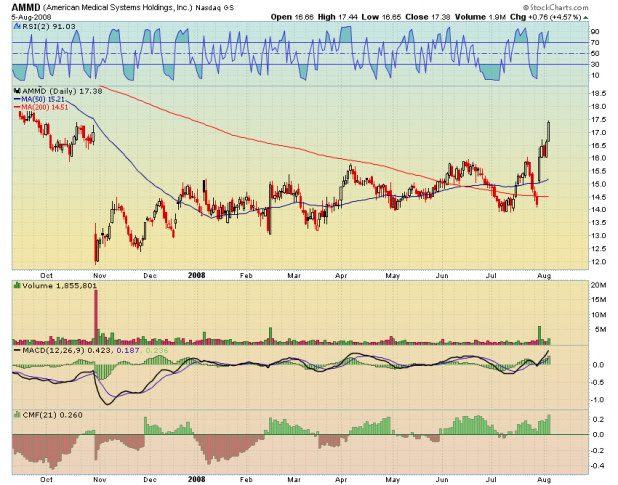Click the 30 level on the RSI axis
The height and width of the screenshot is (485, 618).
595,65
